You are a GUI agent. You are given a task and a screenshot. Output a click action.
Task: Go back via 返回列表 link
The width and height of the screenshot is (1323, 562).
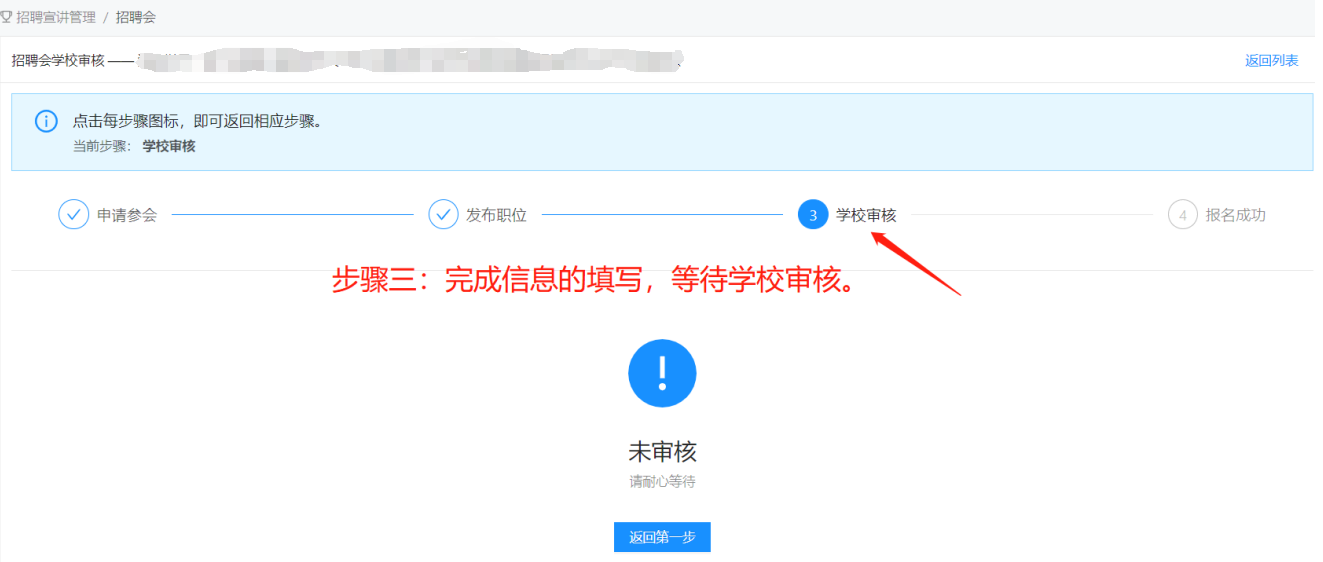[1271, 60]
